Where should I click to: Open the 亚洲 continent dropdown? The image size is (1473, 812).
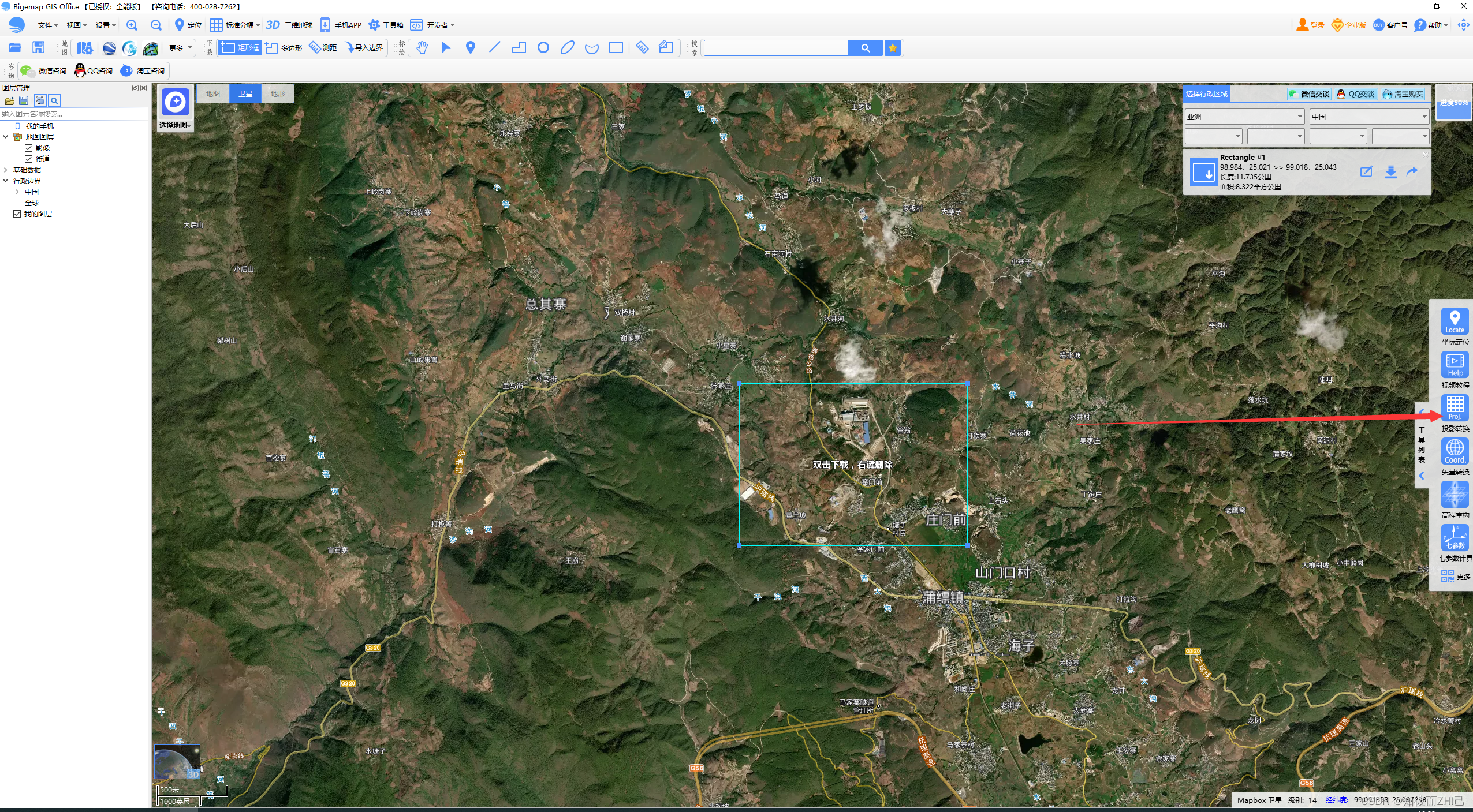(1244, 117)
